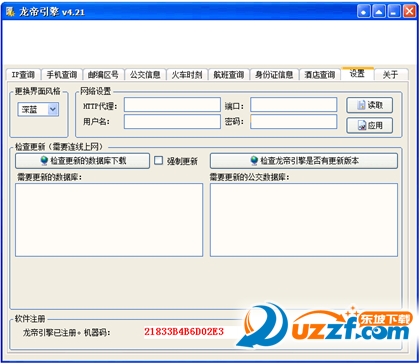Open the 邮编区号 tab
The width and height of the screenshot is (420, 364).
coord(103,75)
